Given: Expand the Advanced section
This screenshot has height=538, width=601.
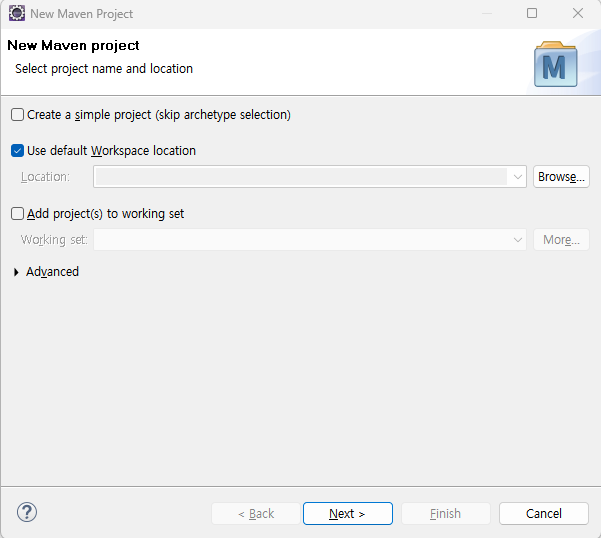Looking at the screenshot, I should (16, 272).
